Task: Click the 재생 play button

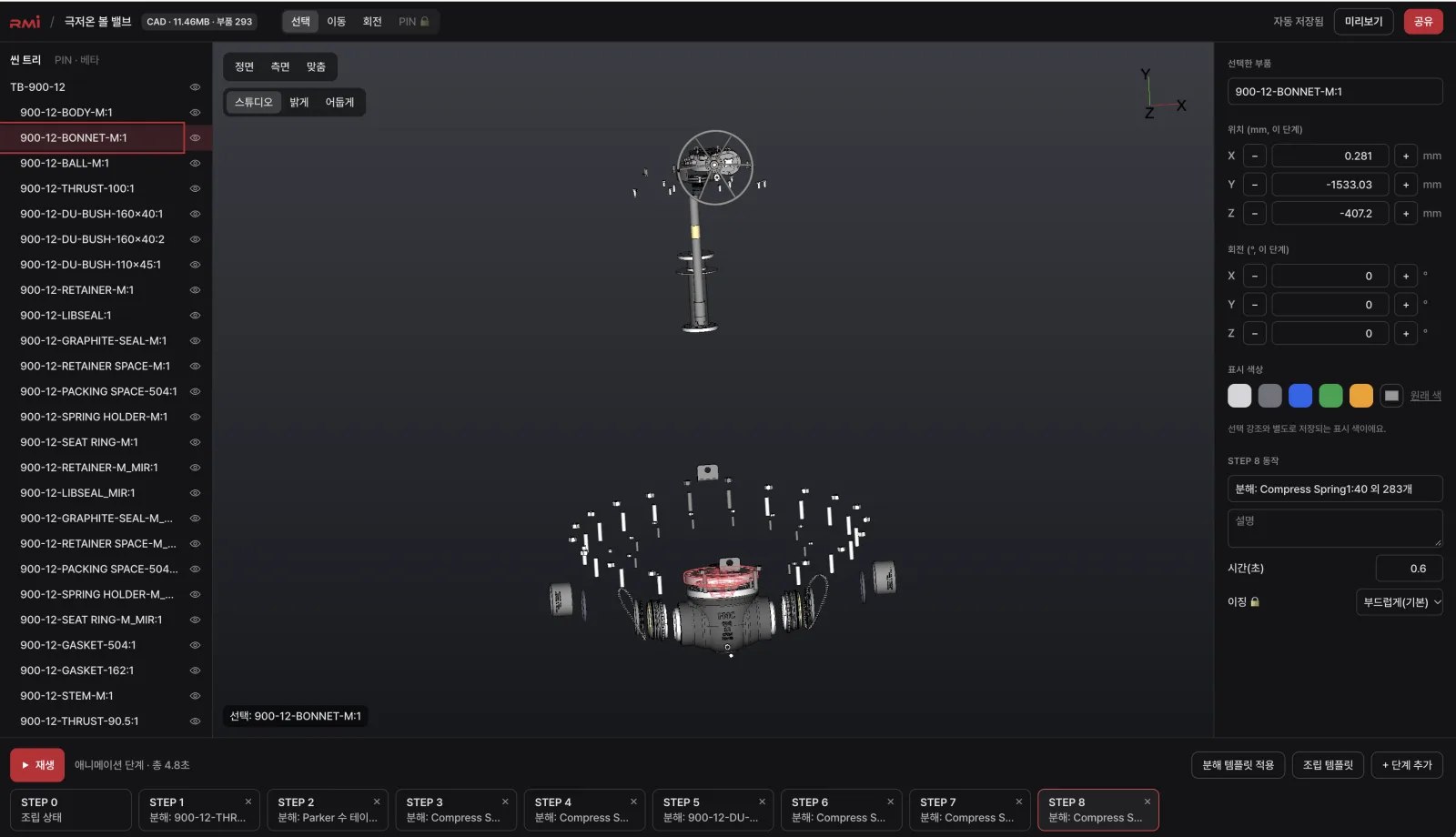Action: (37, 765)
